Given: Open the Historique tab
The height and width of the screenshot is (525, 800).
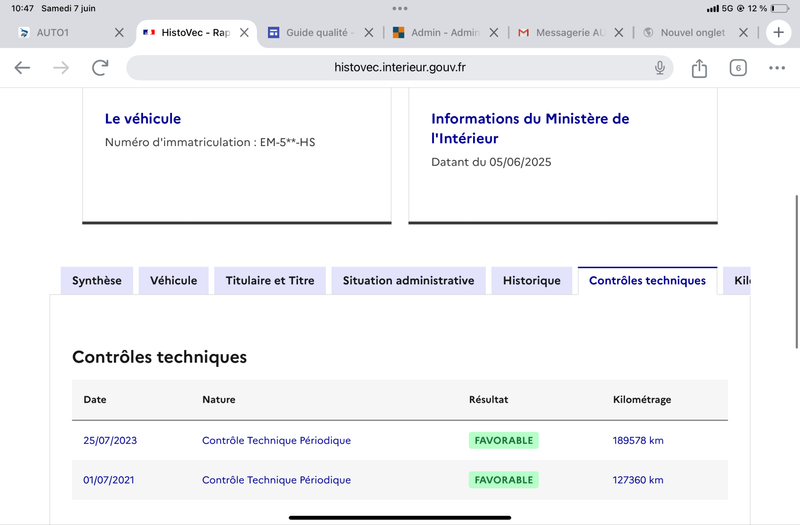Looking at the screenshot, I should tap(532, 281).
